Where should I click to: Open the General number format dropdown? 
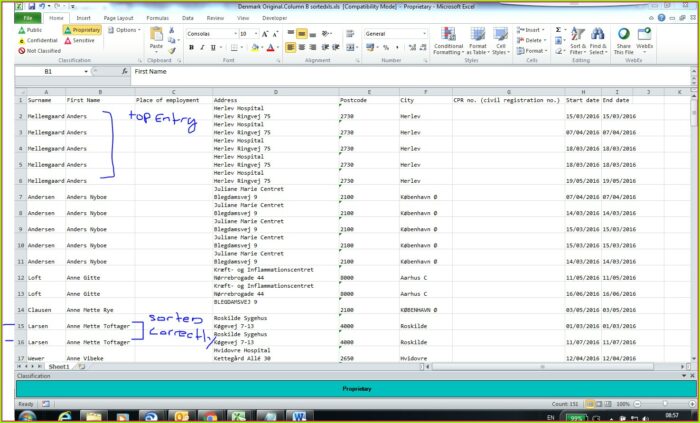(424, 34)
